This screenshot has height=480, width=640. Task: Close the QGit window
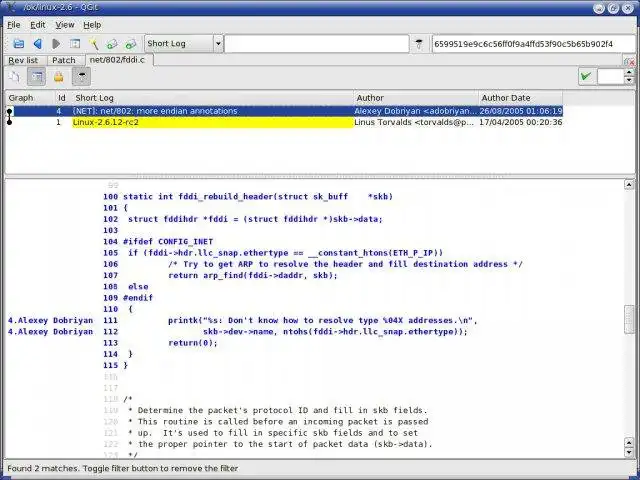628,8
